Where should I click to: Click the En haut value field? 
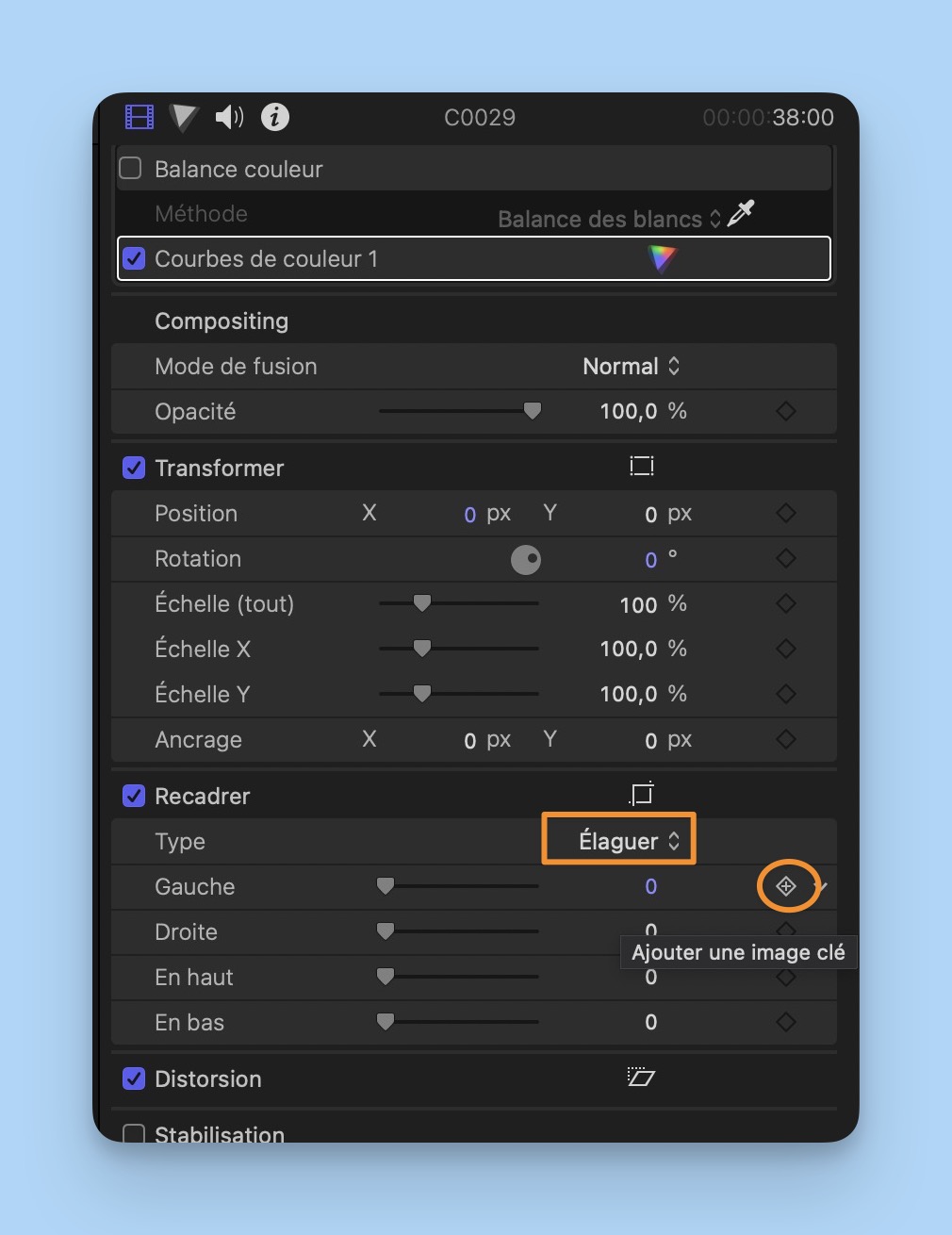click(x=651, y=978)
